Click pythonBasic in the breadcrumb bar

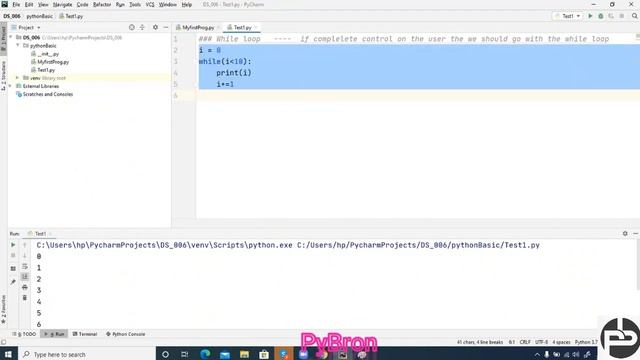pos(40,16)
